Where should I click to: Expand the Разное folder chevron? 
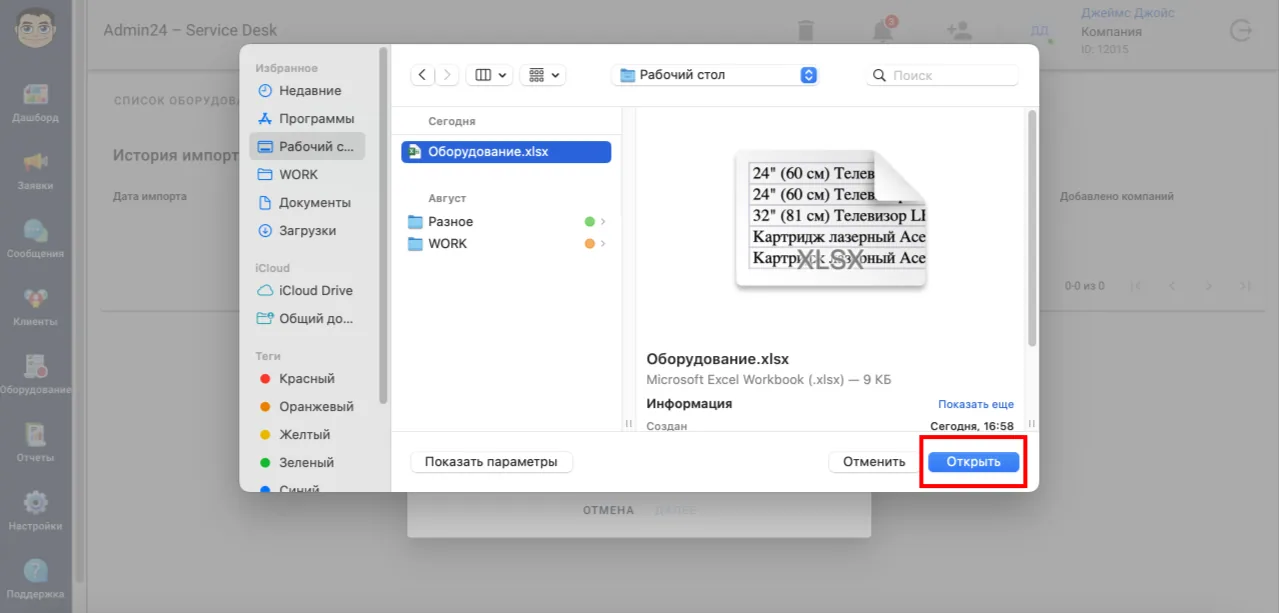coord(604,222)
